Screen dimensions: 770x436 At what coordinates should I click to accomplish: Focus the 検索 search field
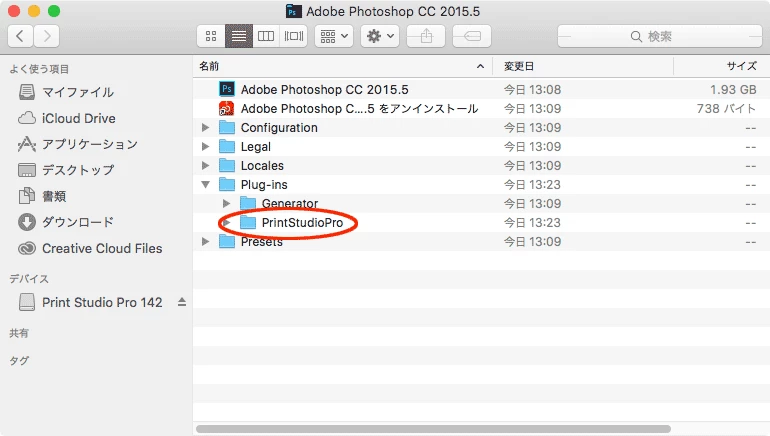[660, 36]
